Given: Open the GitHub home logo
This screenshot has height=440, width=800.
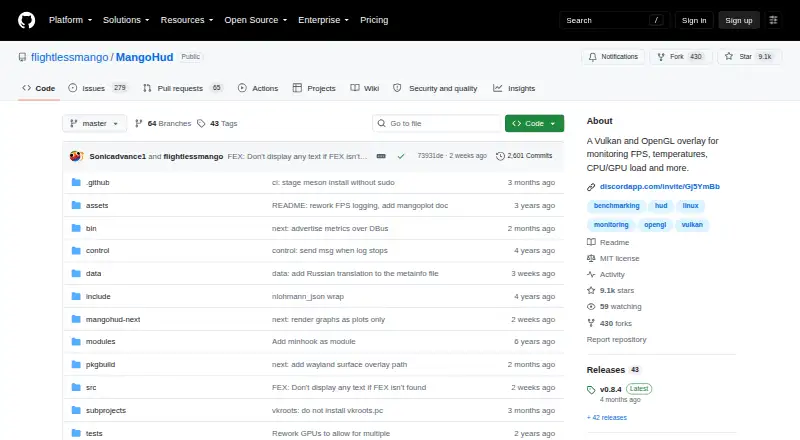Looking at the screenshot, I should (x=27, y=20).
